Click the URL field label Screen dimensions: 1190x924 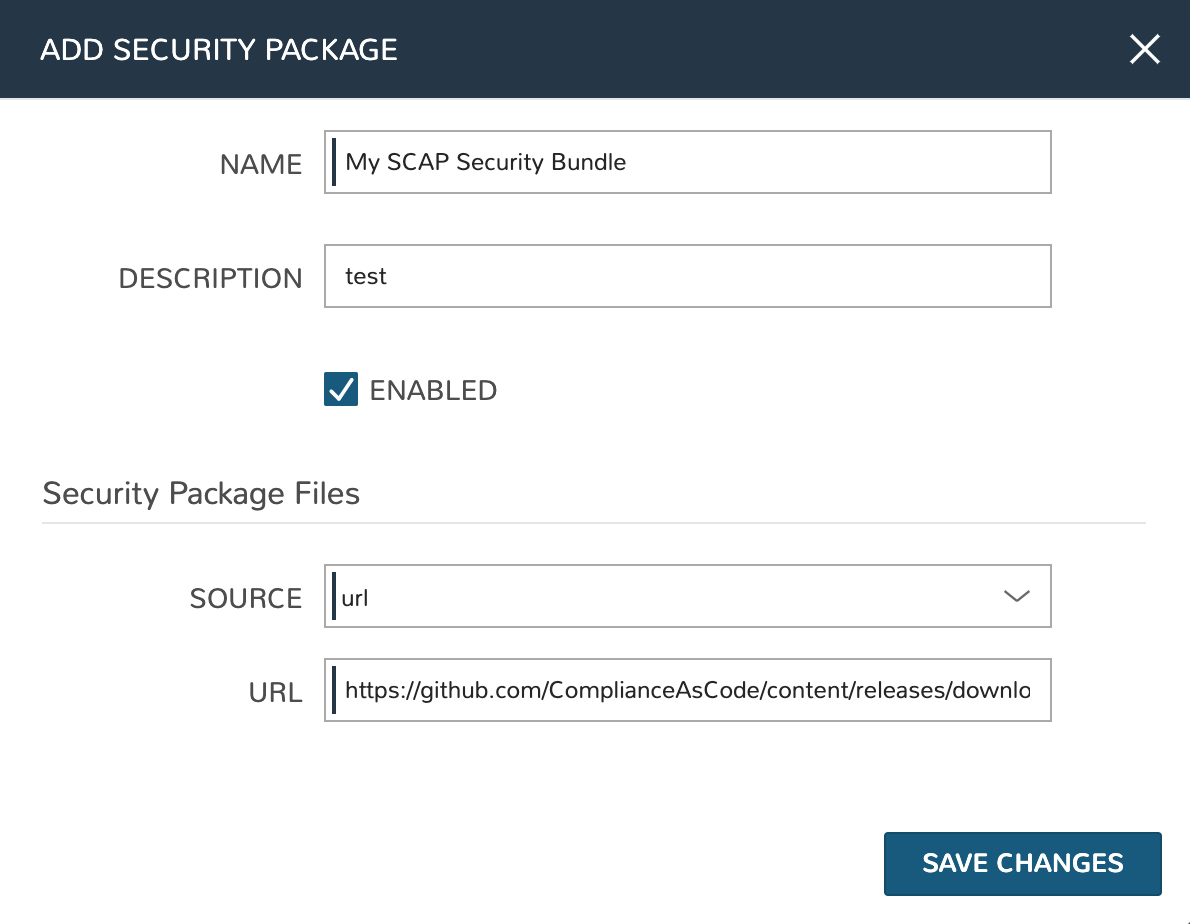[x=275, y=692]
